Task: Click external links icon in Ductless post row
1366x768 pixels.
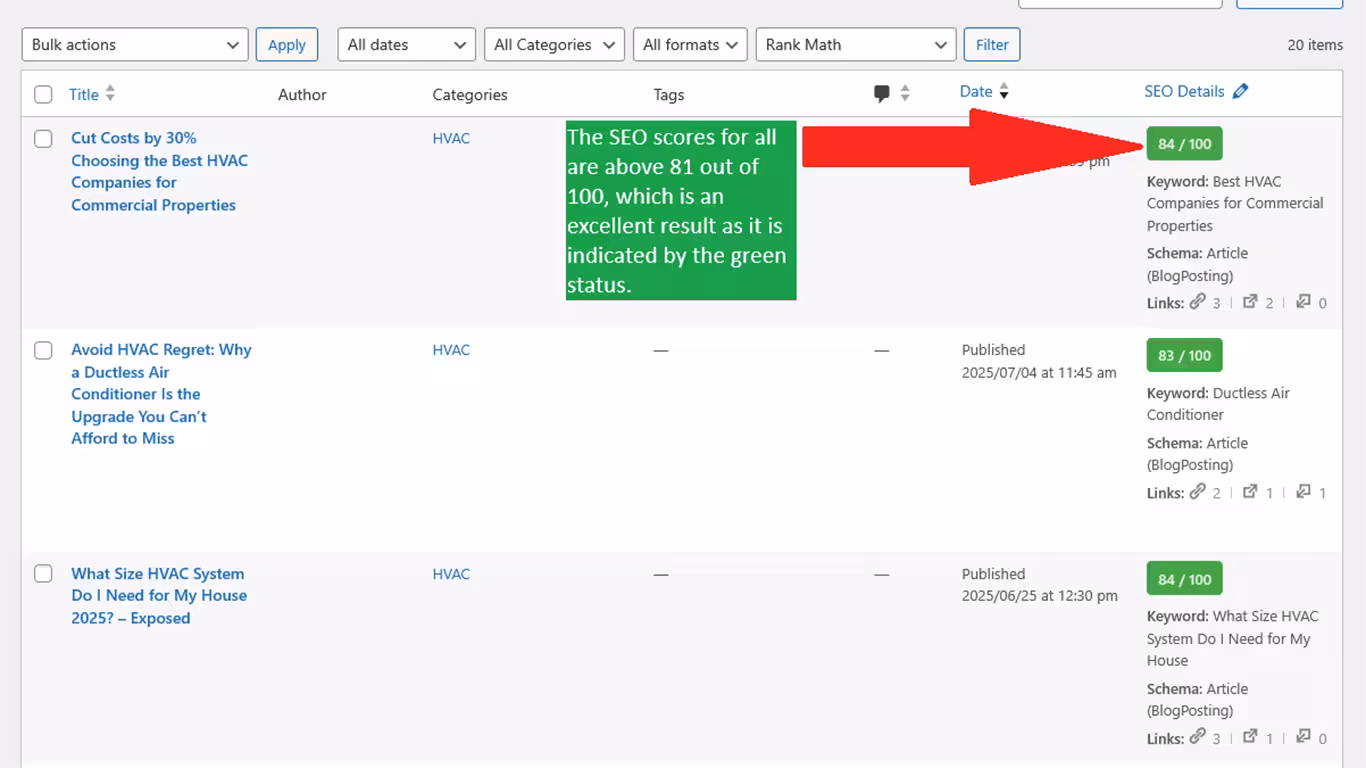Action: click(1250, 492)
